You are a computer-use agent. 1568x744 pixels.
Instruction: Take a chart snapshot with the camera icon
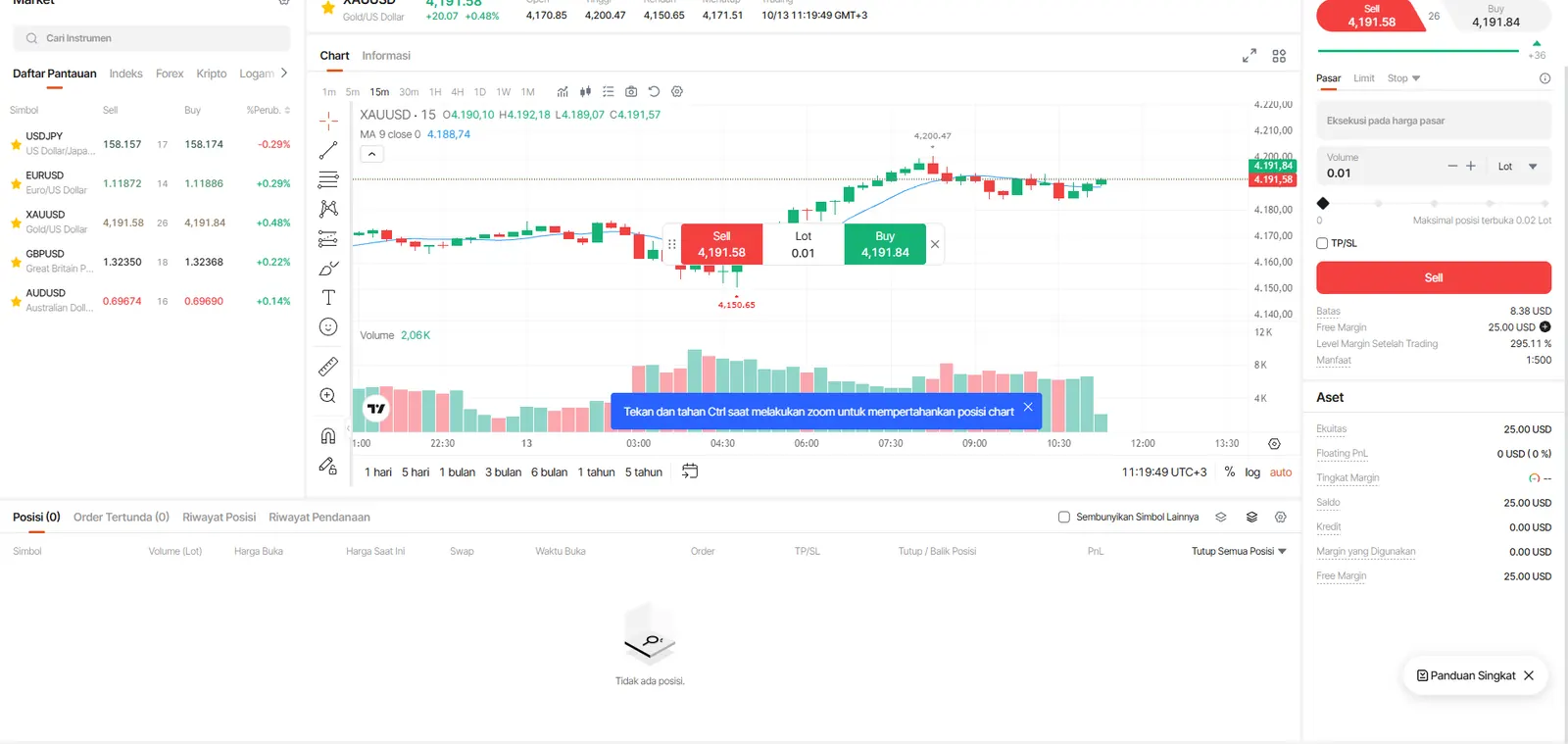631,92
